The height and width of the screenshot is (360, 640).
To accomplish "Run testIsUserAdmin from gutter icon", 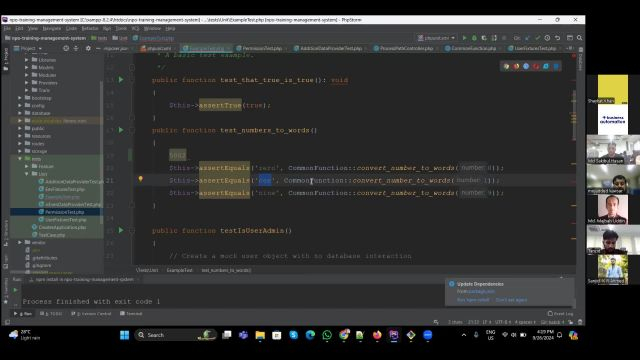I will coord(121,230).
